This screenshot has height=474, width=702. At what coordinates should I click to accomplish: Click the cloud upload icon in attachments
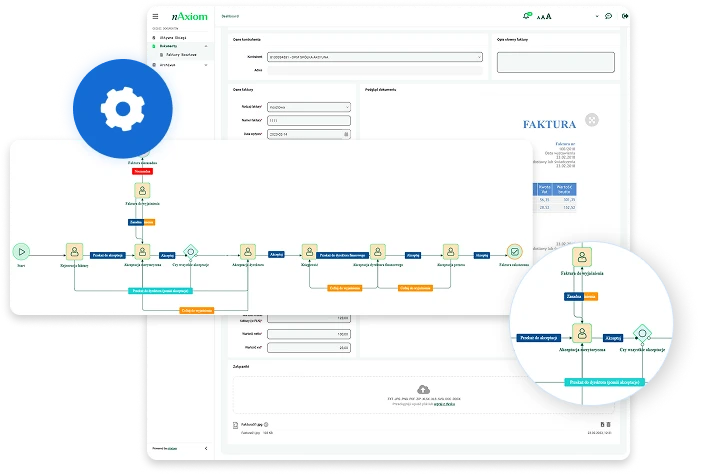click(423, 389)
